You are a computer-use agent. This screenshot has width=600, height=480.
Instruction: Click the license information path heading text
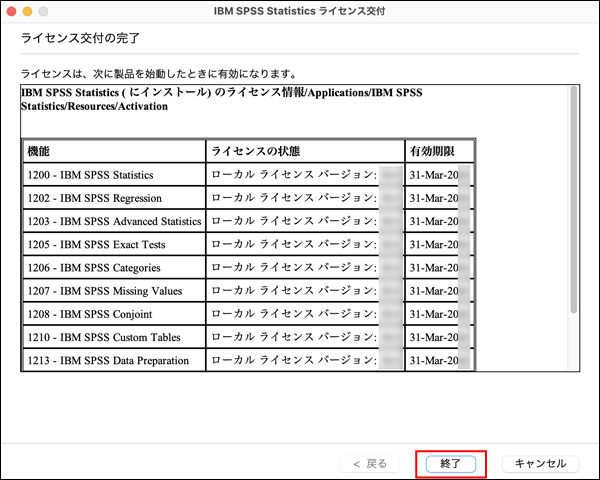(222, 99)
